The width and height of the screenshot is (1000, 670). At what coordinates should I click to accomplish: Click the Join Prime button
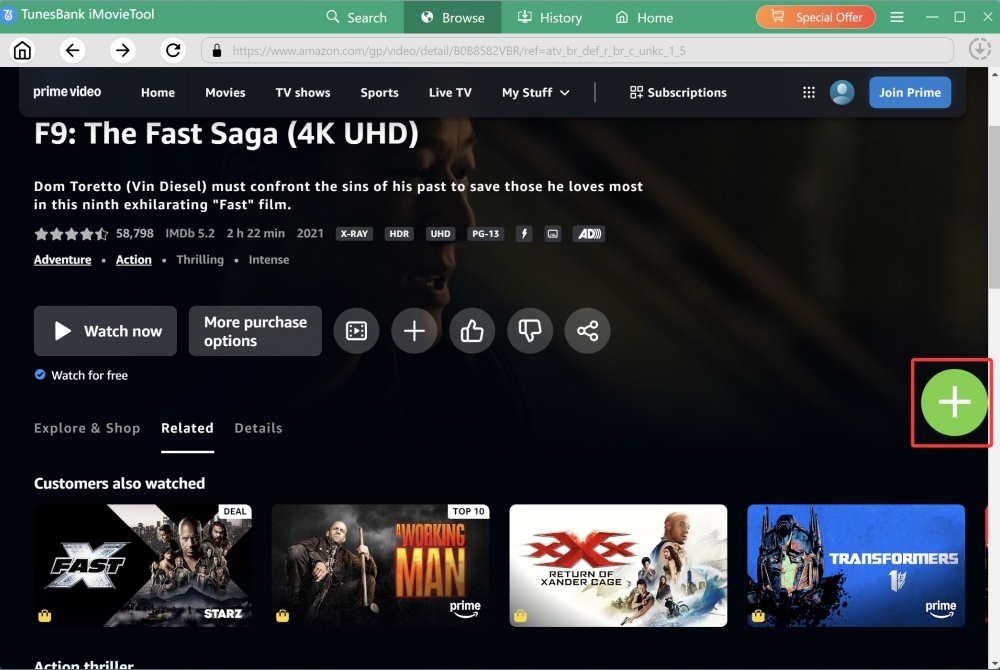(910, 92)
